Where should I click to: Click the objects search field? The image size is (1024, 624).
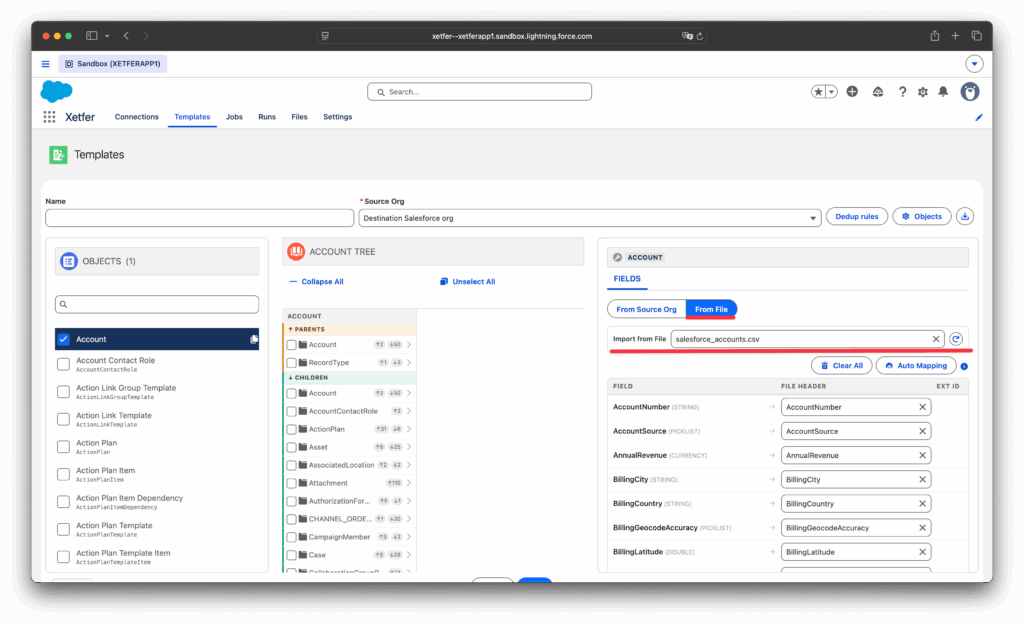157,304
